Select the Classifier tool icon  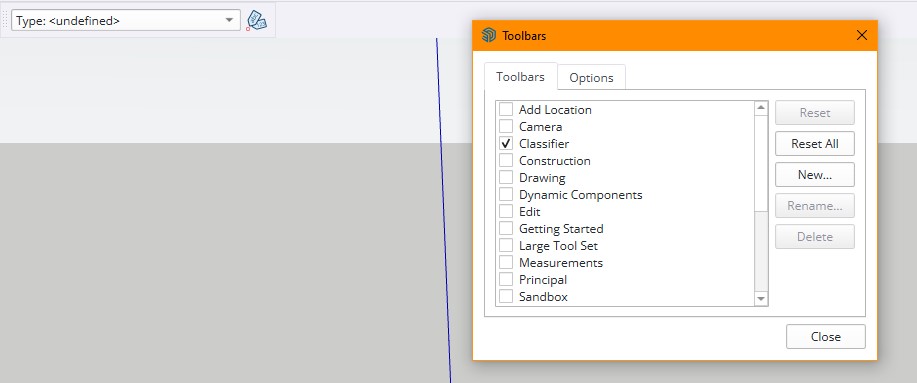256,20
